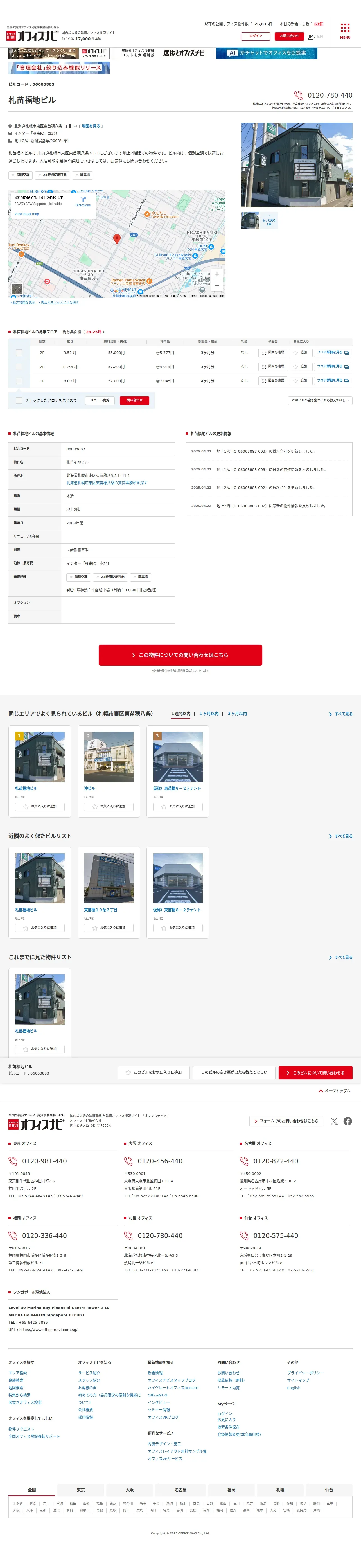Select the 3ヶ月以内 ranking tab
The image size is (361, 1568).
(x=237, y=713)
